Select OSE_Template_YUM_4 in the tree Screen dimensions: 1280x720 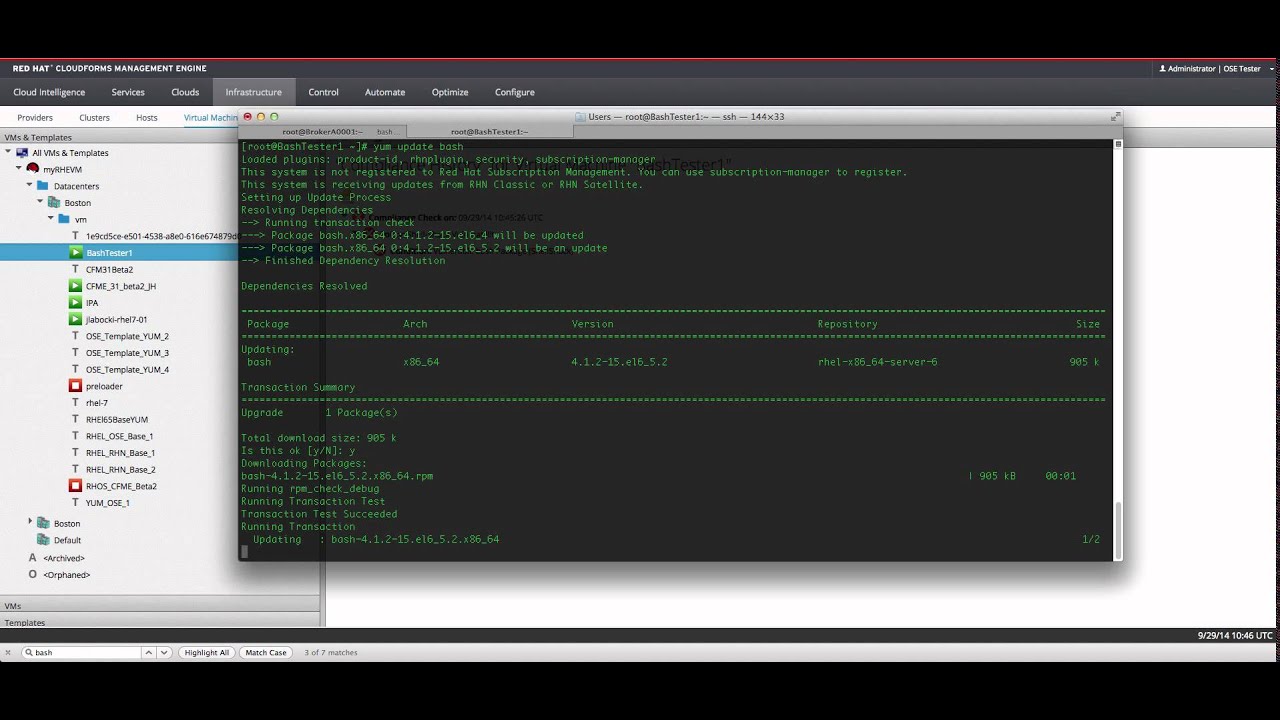click(127, 369)
